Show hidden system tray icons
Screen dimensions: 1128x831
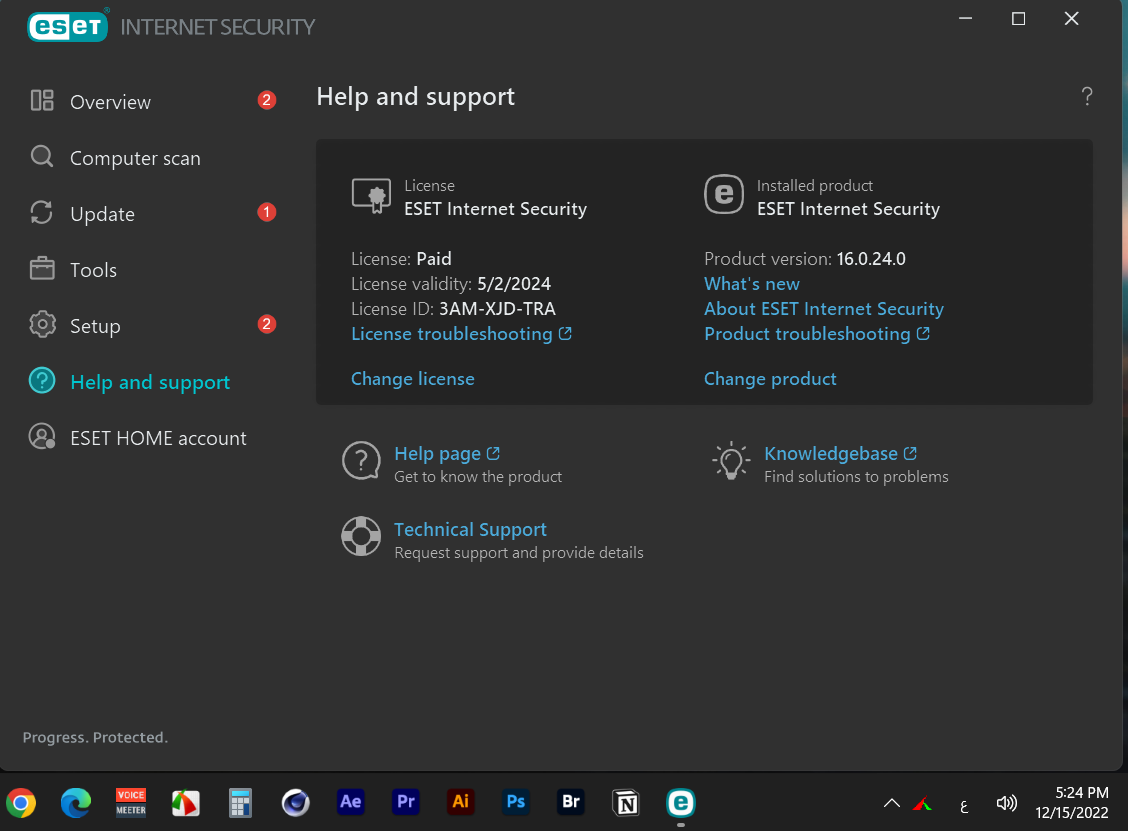tap(891, 803)
